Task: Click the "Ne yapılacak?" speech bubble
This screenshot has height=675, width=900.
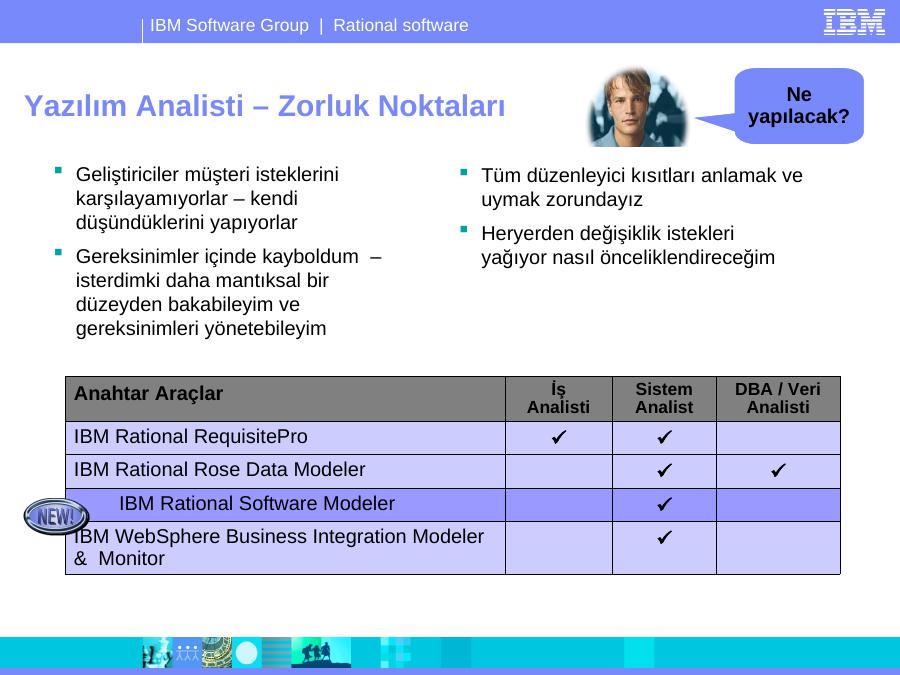Action: 798,106
